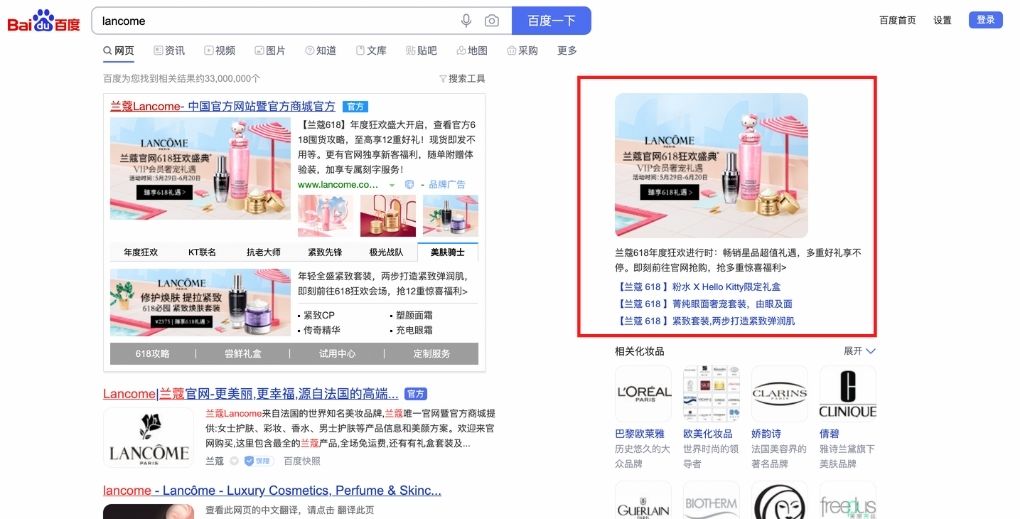
Task: Click the 登录 button
Action: pyautogui.click(x=986, y=20)
